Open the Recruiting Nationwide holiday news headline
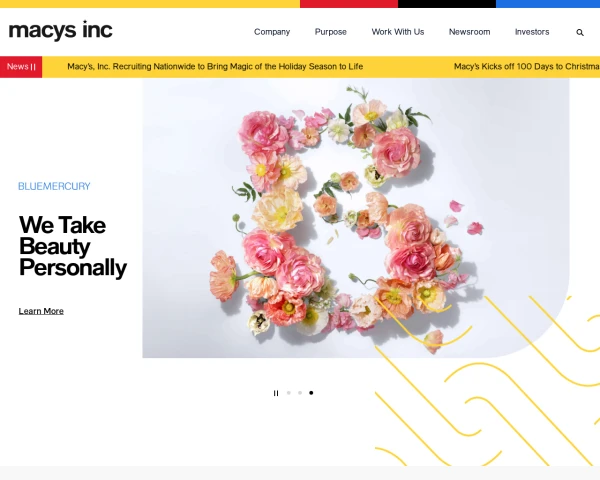This screenshot has width=600, height=480. click(215, 67)
